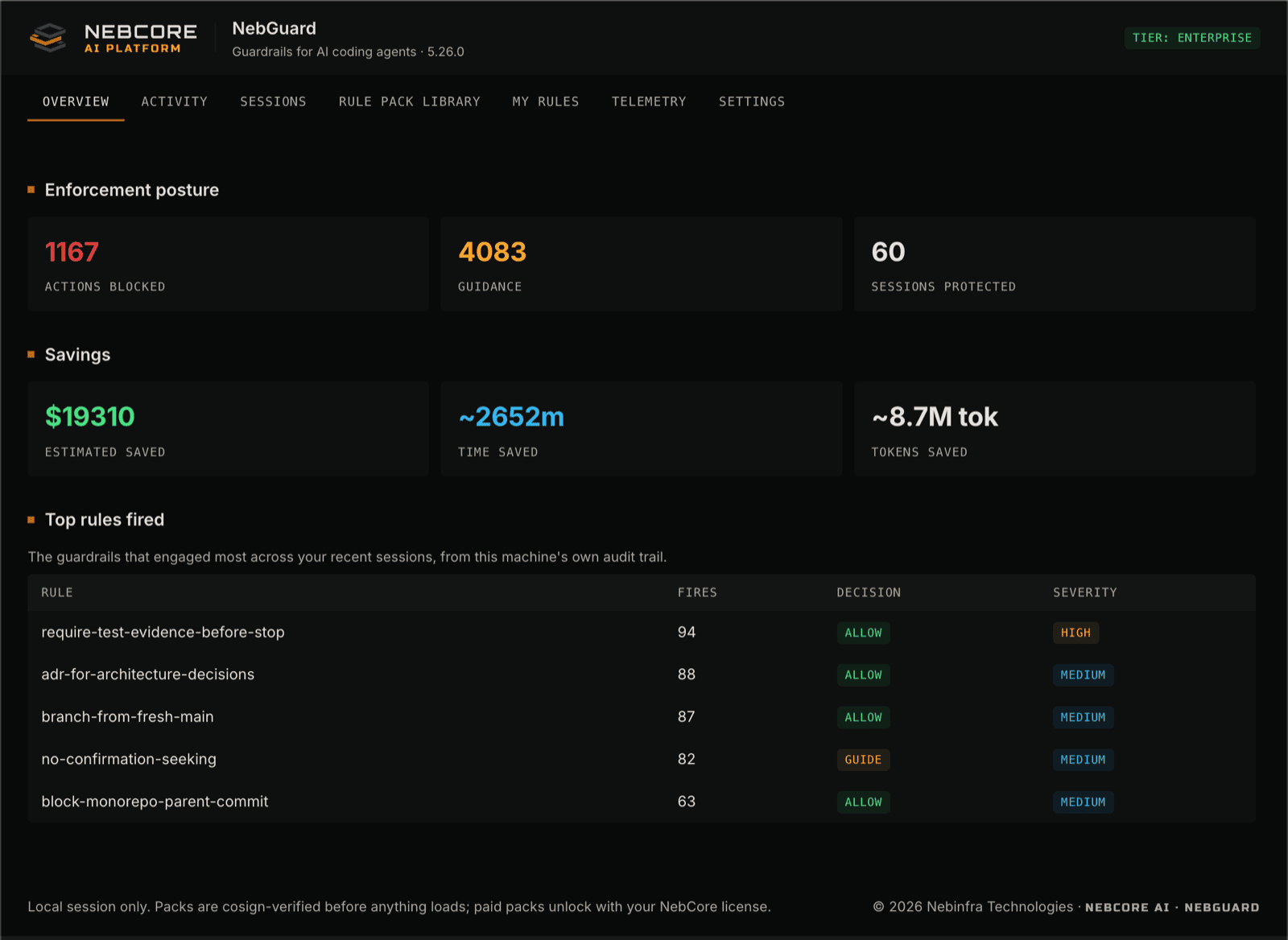Click the ALLOW badge for require-test-evidence-before-stop
1288x940 pixels.
point(863,633)
